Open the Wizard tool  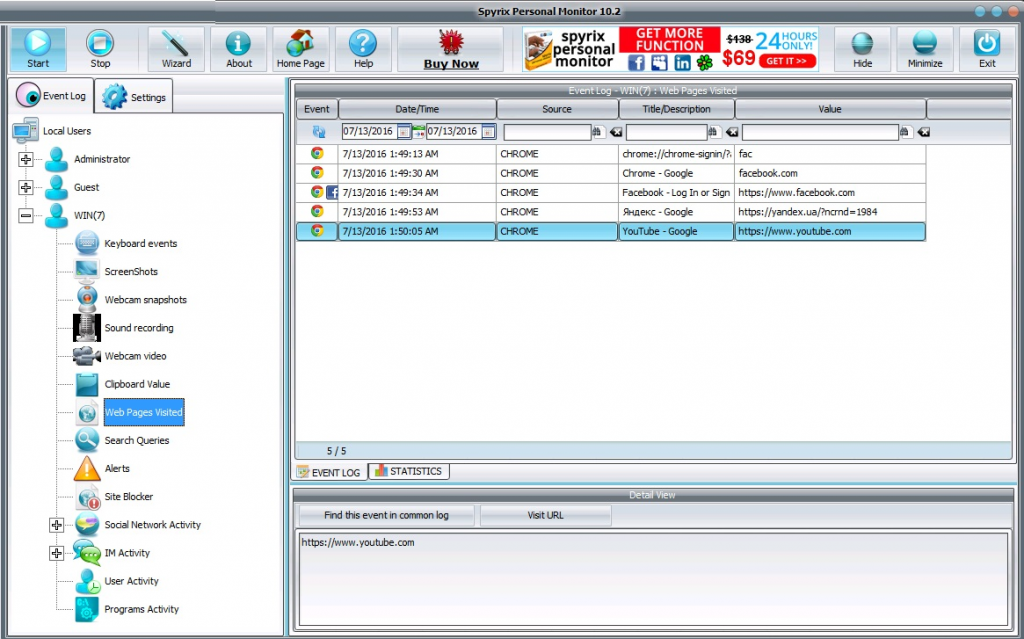tap(176, 48)
